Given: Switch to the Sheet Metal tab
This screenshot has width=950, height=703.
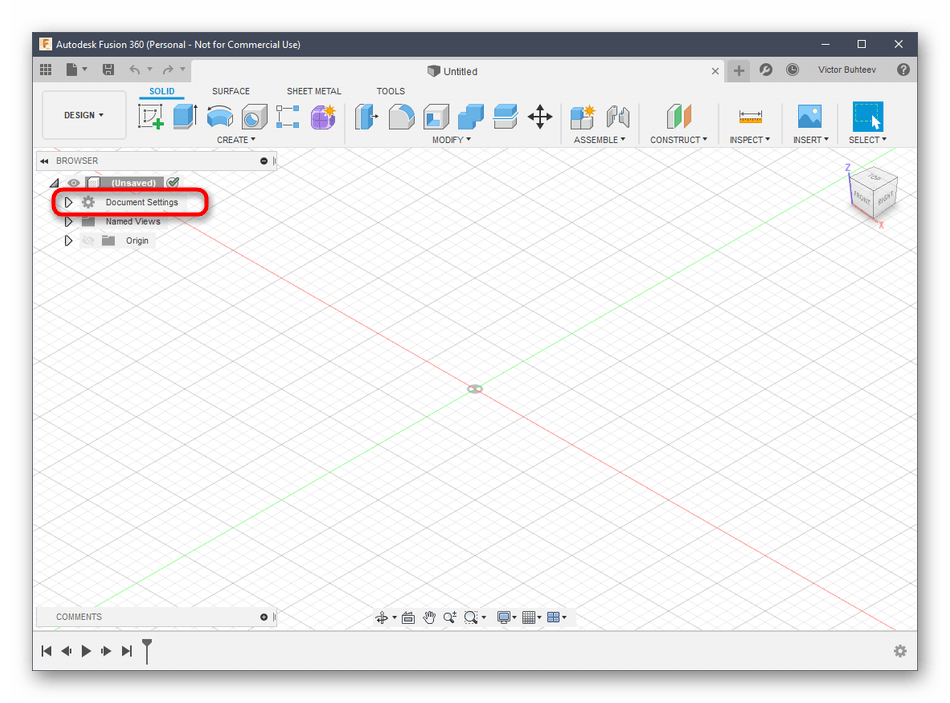Looking at the screenshot, I should click(x=314, y=91).
